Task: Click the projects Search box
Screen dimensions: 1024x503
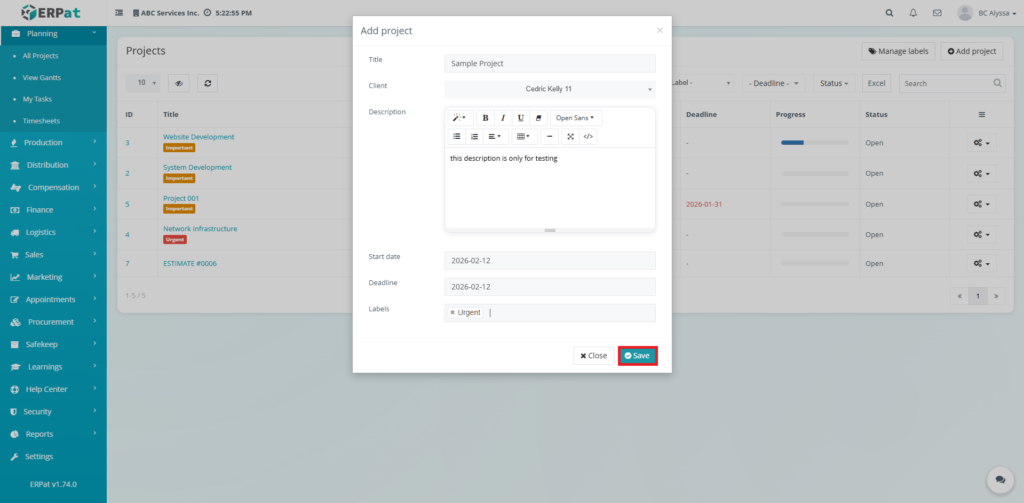Action: pyautogui.click(x=953, y=84)
